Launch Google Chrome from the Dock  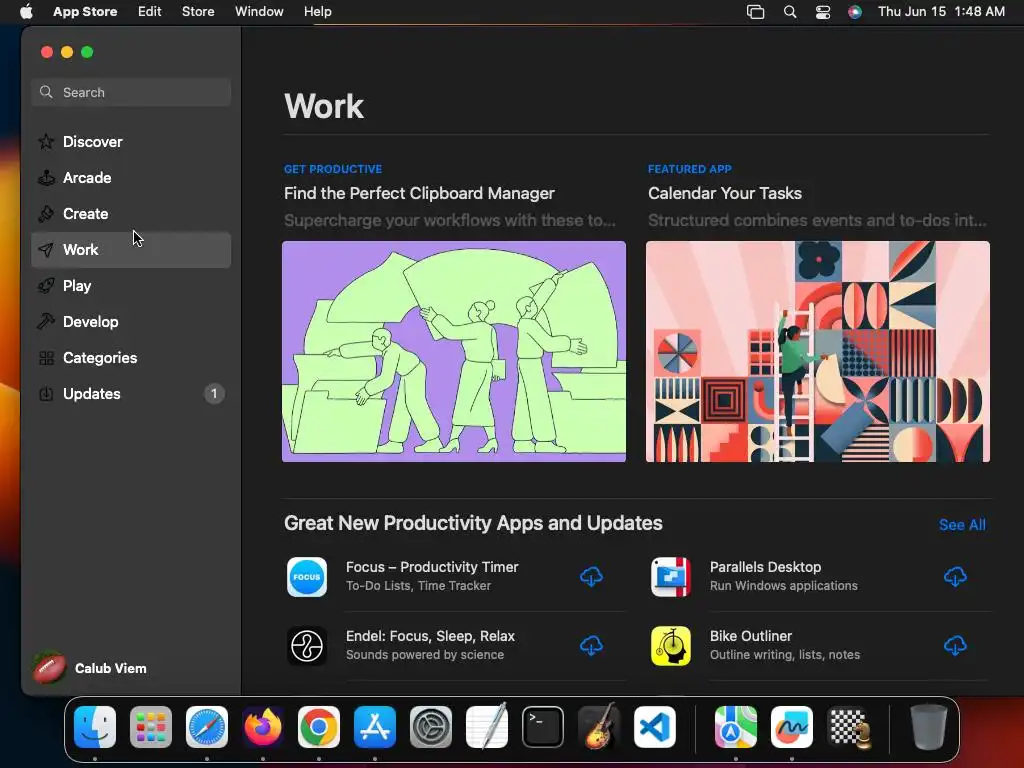pyautogui.click(x=319, y=727)
